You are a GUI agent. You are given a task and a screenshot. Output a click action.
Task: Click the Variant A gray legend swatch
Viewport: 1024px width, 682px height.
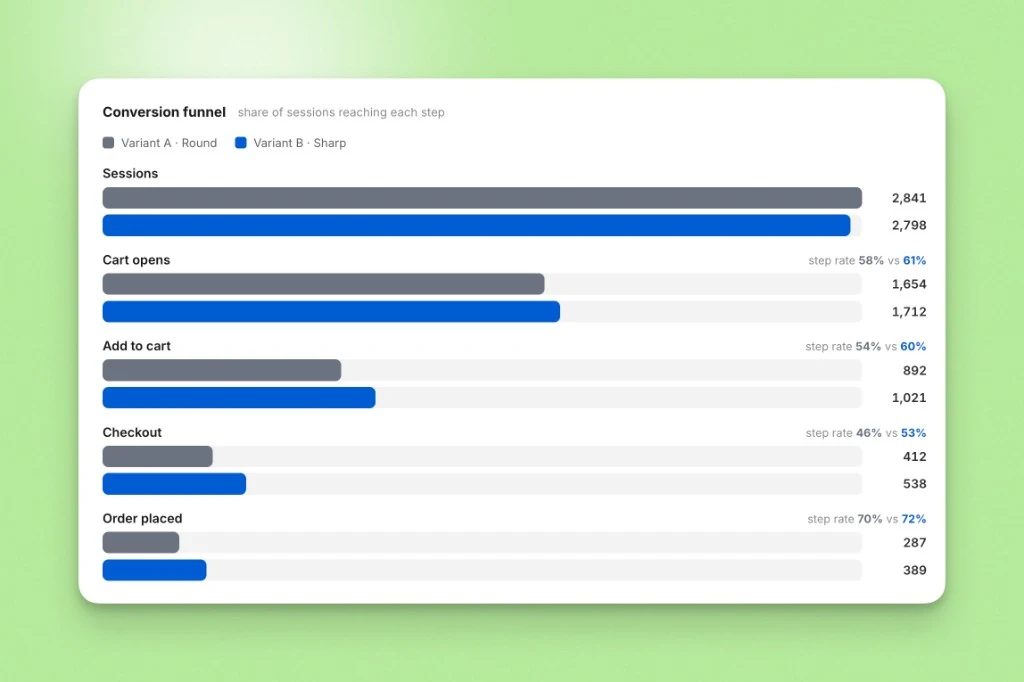pyautogui.click(x=108, y=142)
